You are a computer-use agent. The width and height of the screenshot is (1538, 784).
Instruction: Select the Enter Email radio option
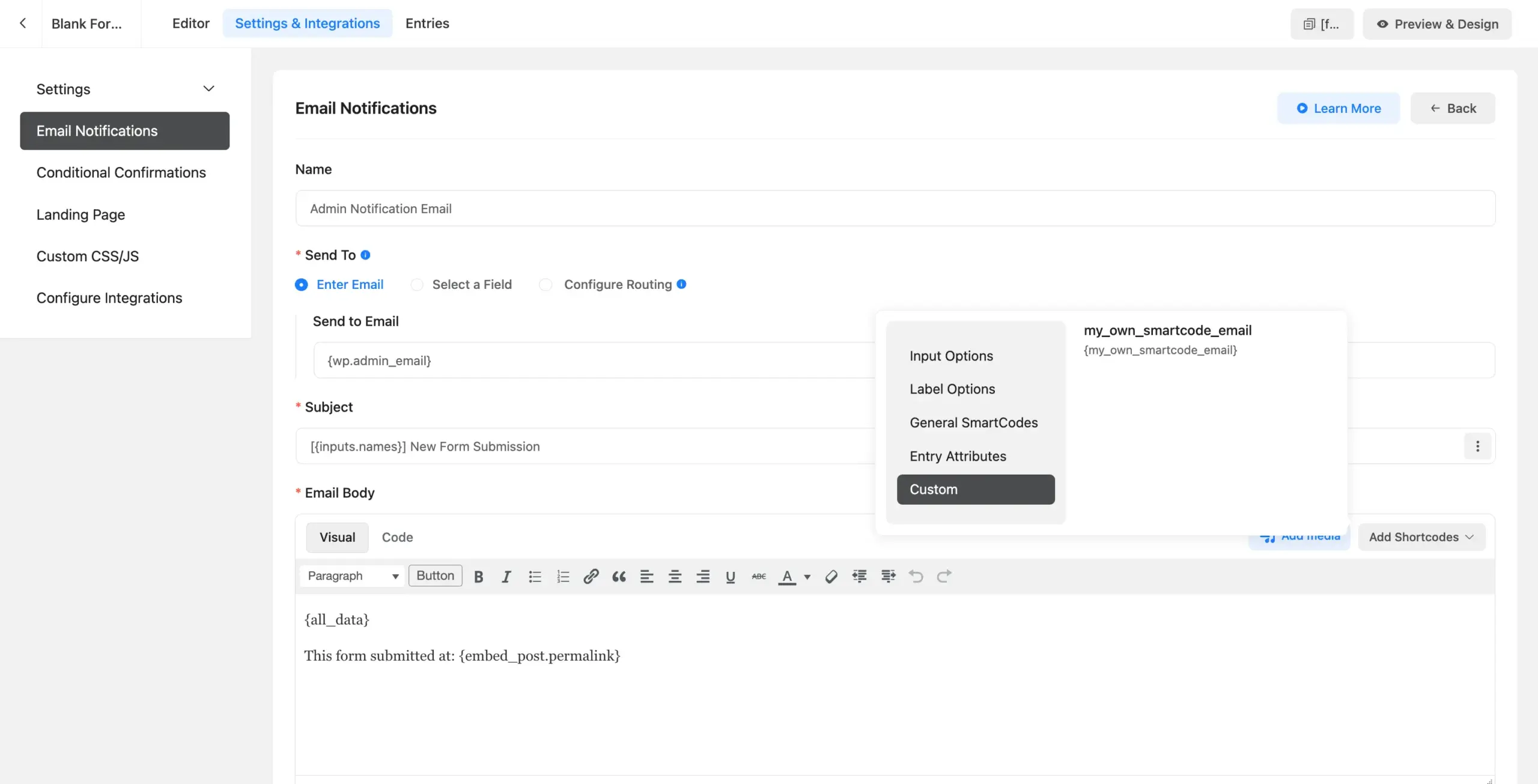(x=302, y=284)
